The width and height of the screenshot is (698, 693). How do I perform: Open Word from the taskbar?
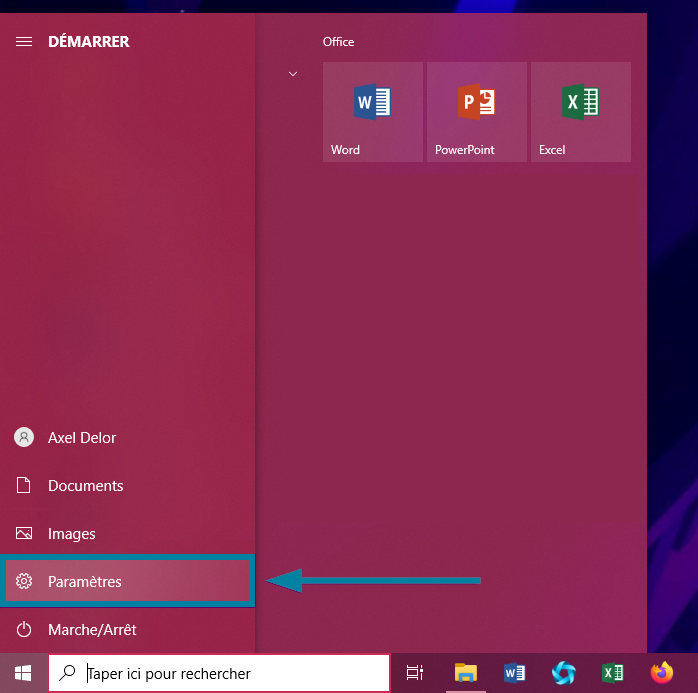tap(515, 673)
